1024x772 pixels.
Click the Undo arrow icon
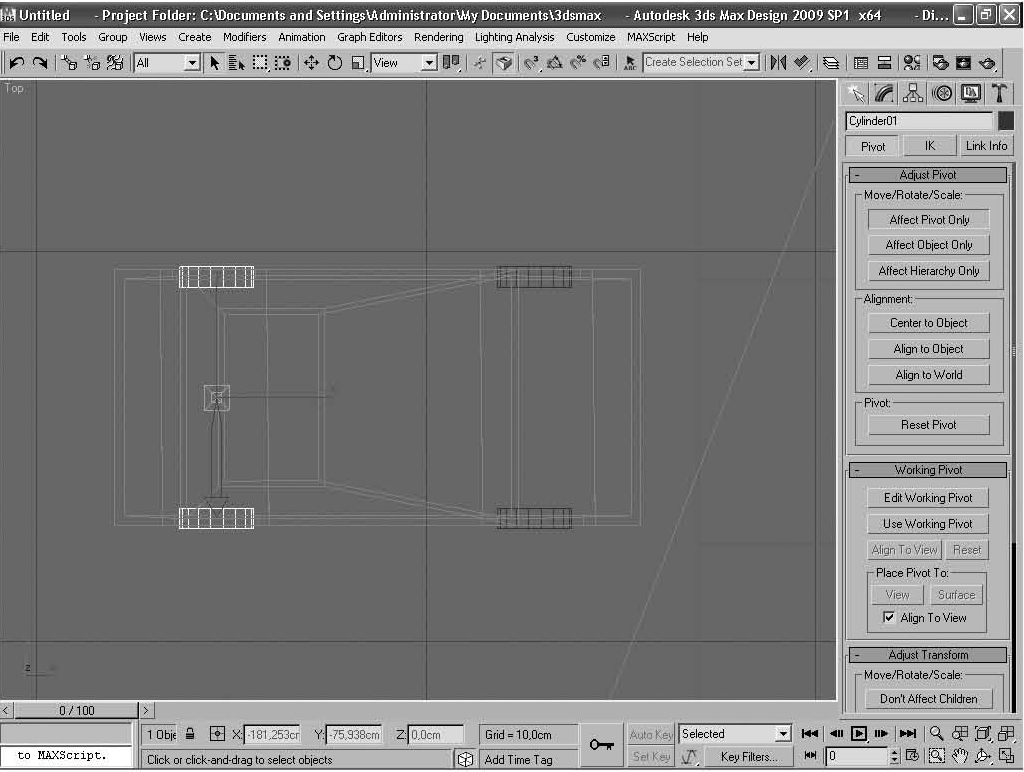point(17,62)
